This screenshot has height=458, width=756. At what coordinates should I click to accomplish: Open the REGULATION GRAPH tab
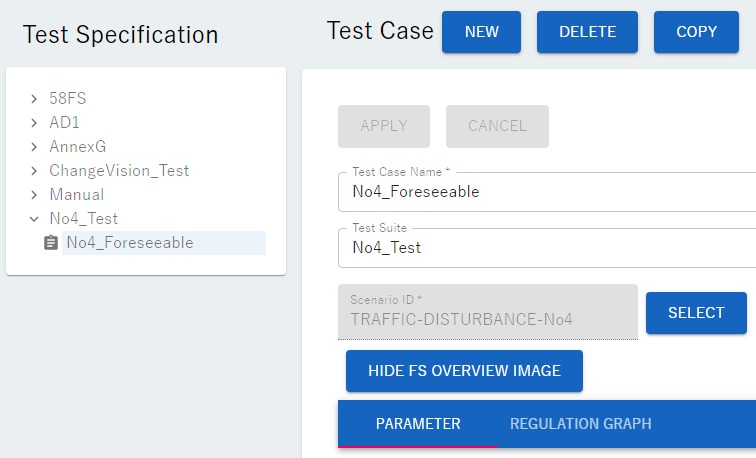pyautogui.click(x=580, y=424)
